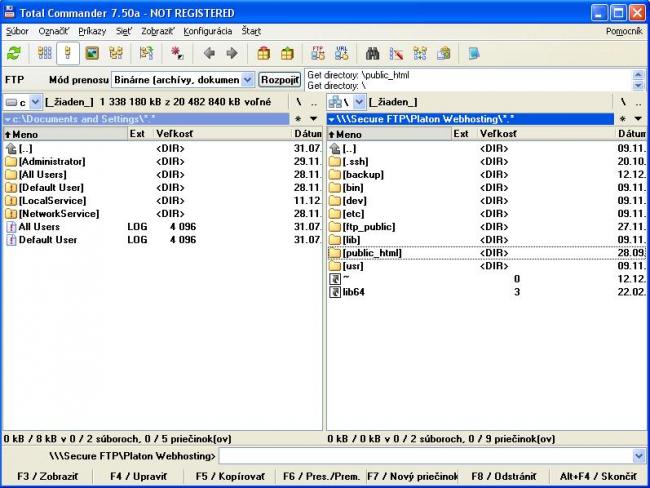This screenshot has width=650, height=488.
Task: Select the [Administrator] folder
Action: coord(162,161)
